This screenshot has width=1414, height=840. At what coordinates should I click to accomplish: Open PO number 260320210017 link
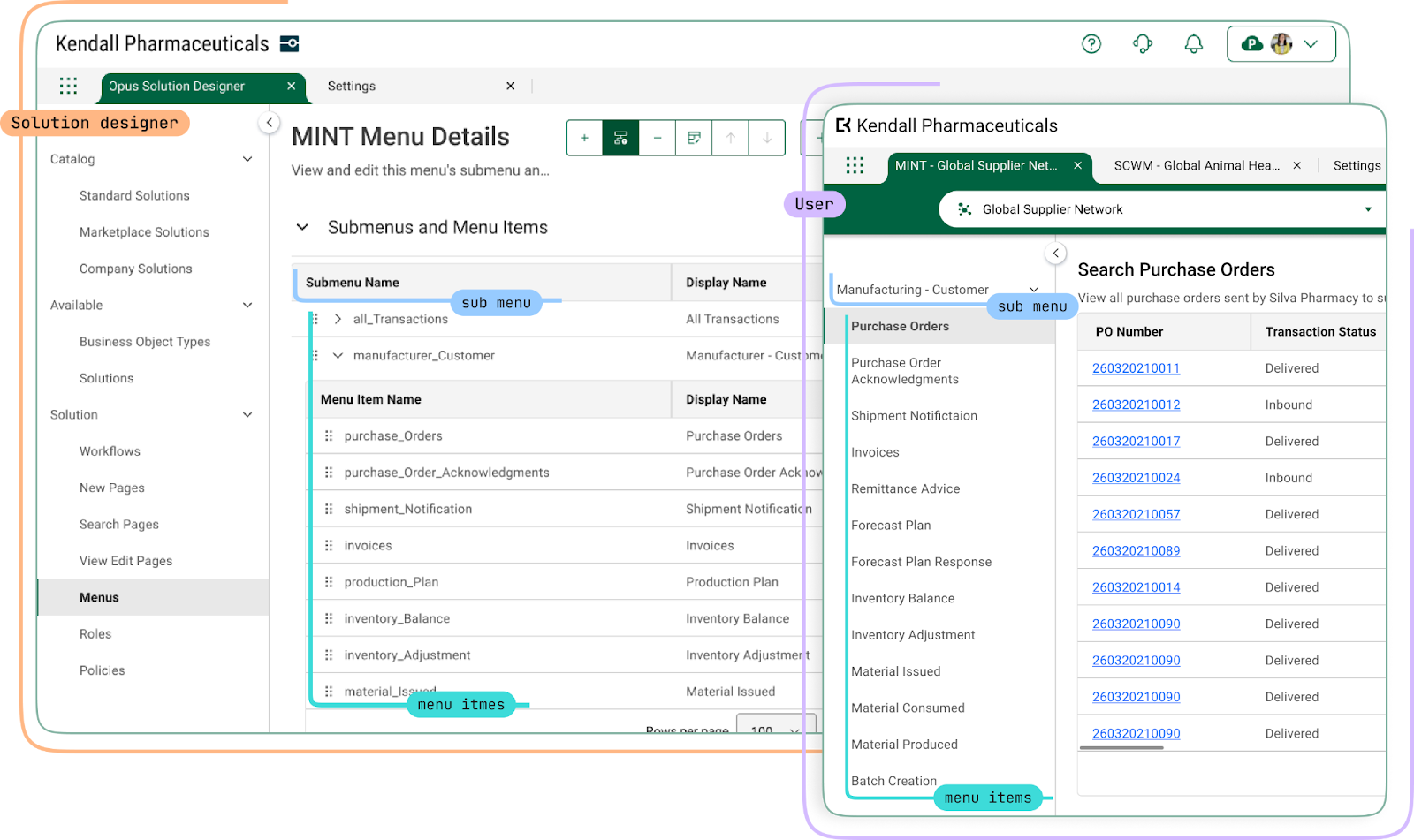tap(1136, 442)
